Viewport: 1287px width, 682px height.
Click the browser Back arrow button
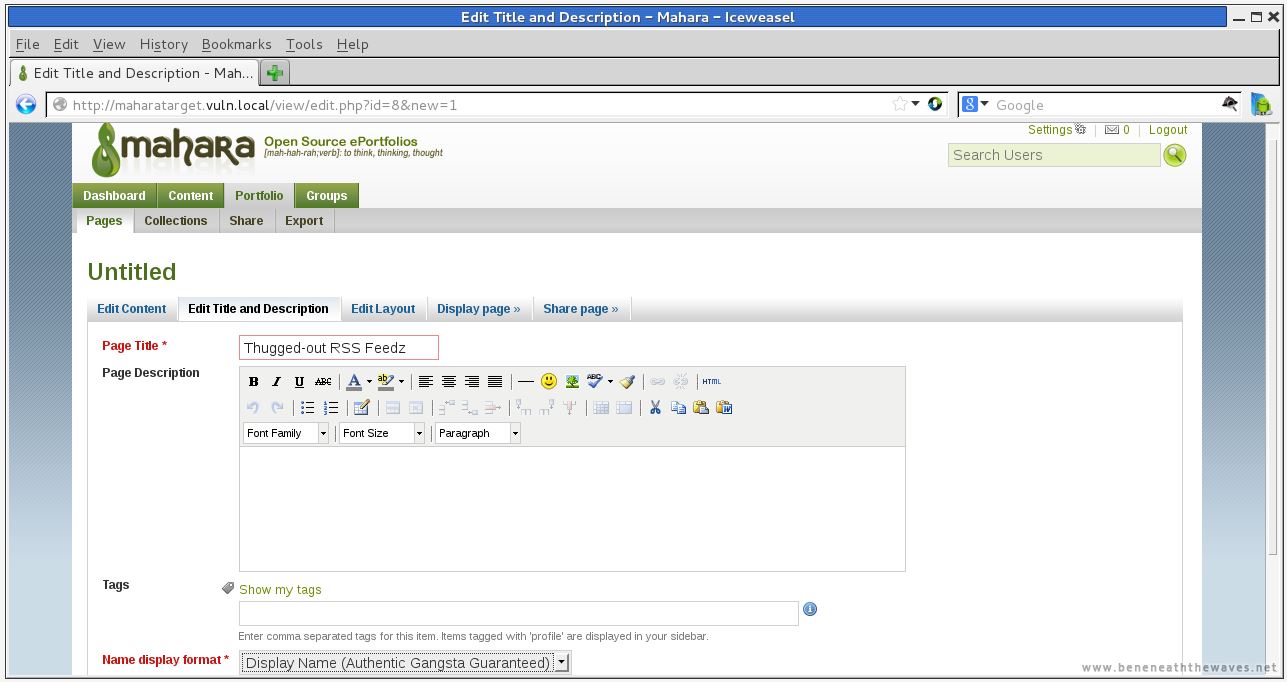[27, 104]
